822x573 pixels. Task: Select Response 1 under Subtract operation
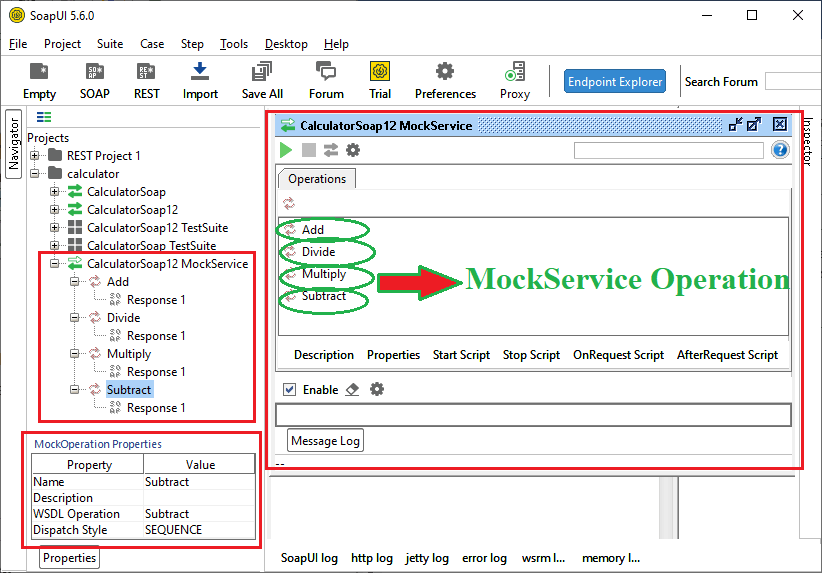156,408
